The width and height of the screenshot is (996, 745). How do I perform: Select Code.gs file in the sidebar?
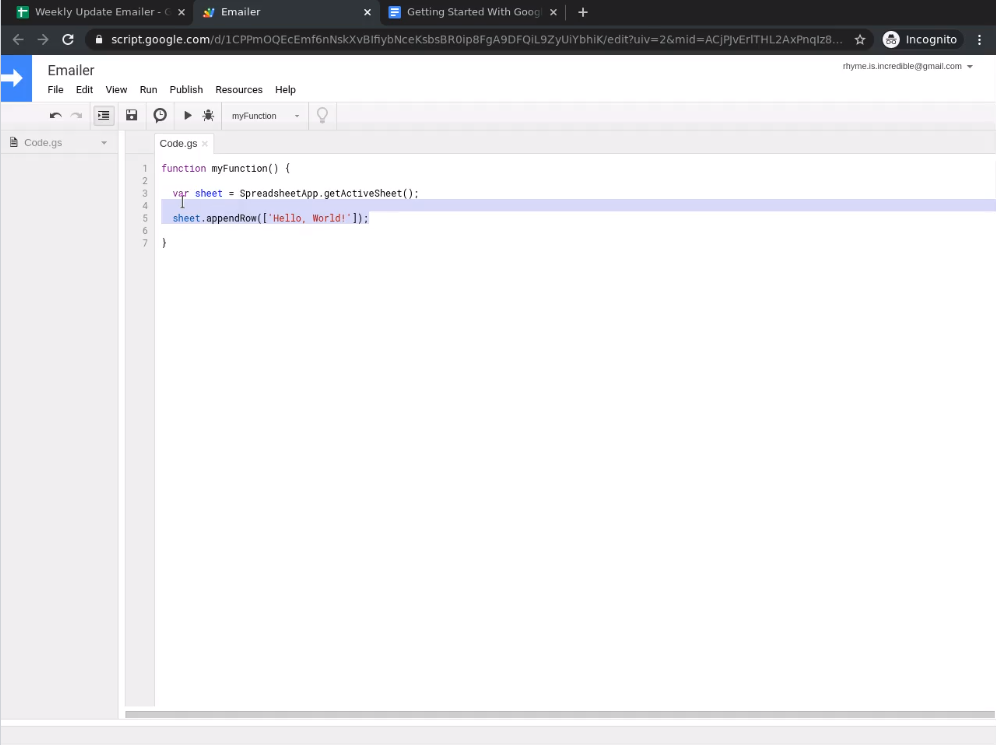43,142
